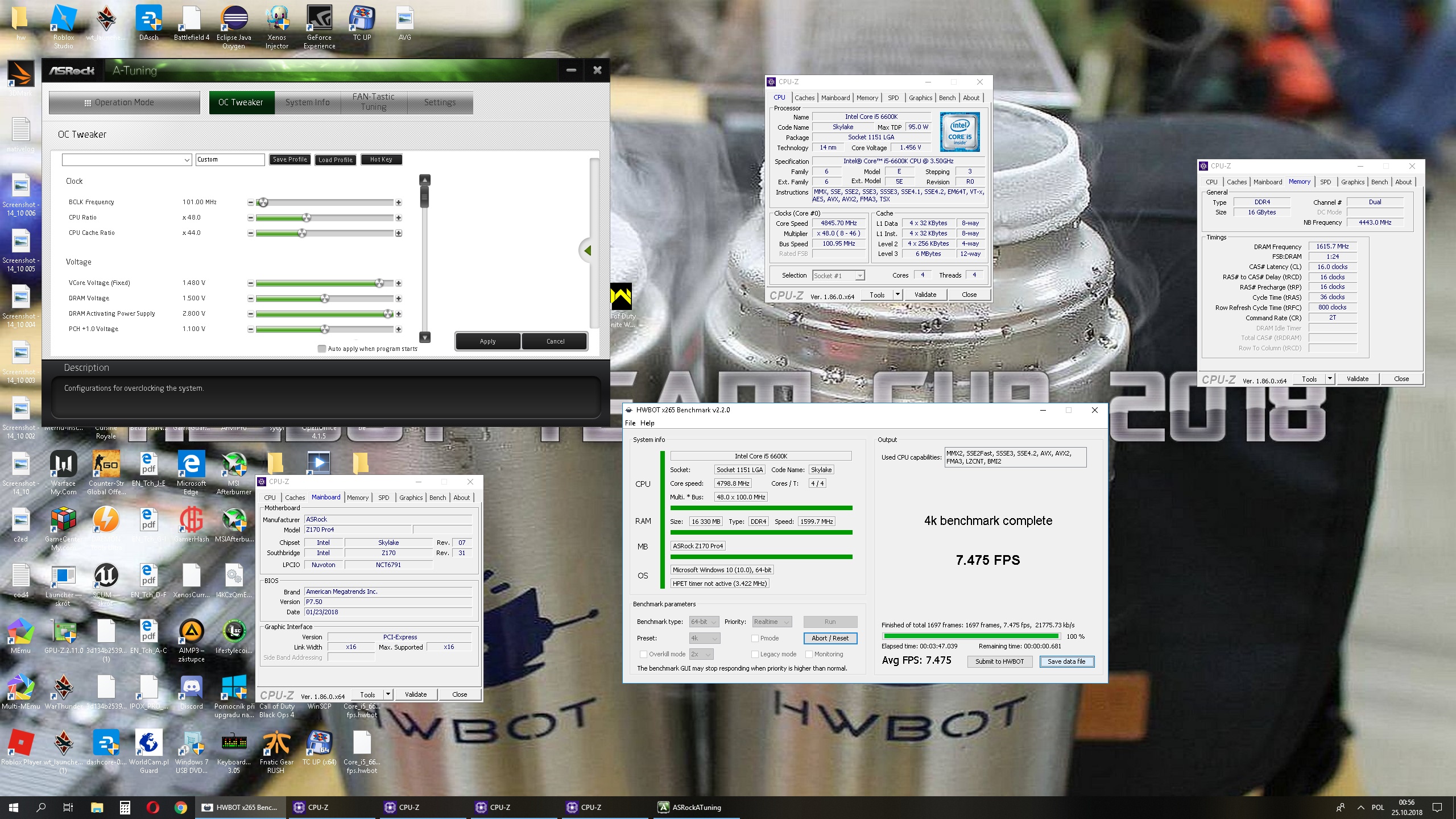
Task: Click Abort / Reset button
Action: 830,638
